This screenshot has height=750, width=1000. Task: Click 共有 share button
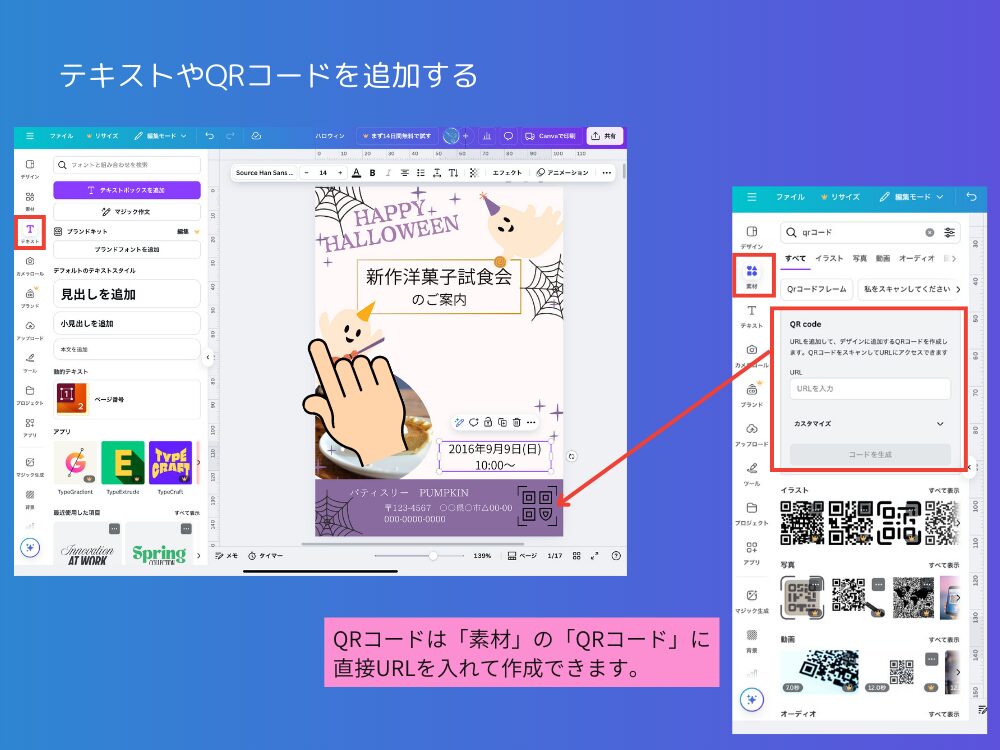(x=604, y=136)
